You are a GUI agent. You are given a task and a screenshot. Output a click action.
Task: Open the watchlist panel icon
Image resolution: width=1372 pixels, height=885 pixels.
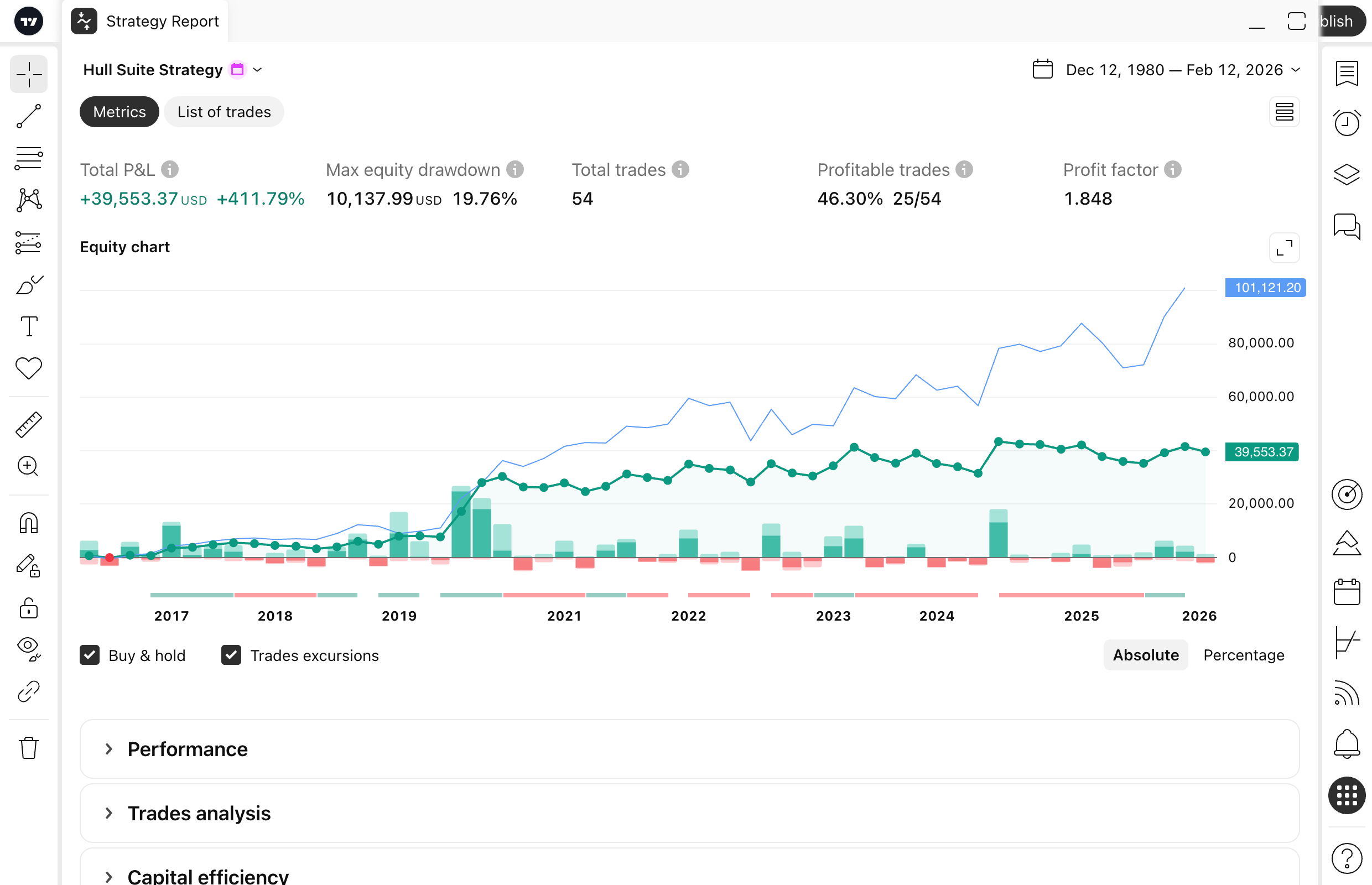(1346, 74)
